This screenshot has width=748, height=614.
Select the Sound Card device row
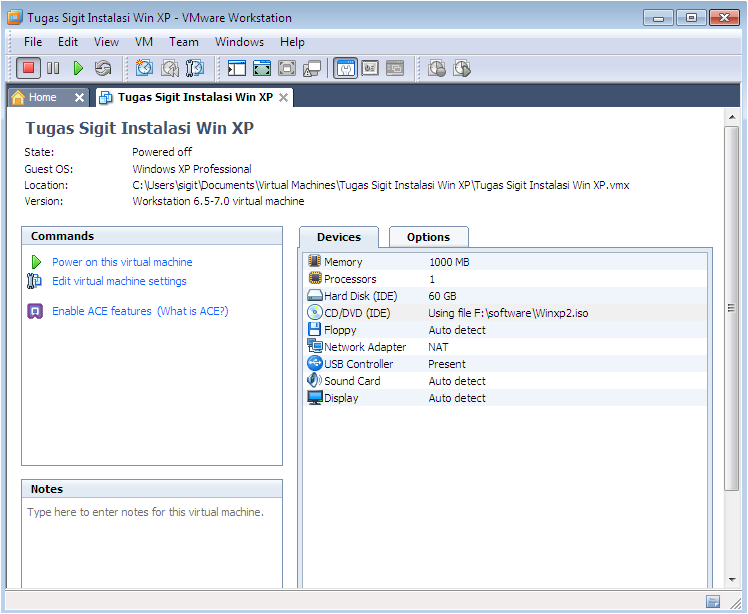point(506,381)
